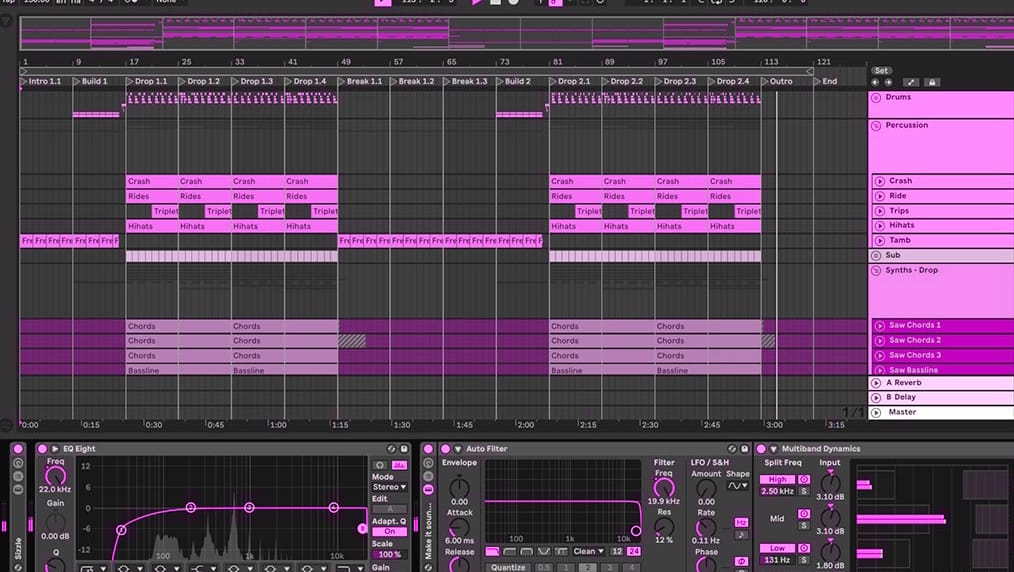Toggle EQ Eight device activator
Viewport: 1014px width, 572px height.
coord(42,449)
